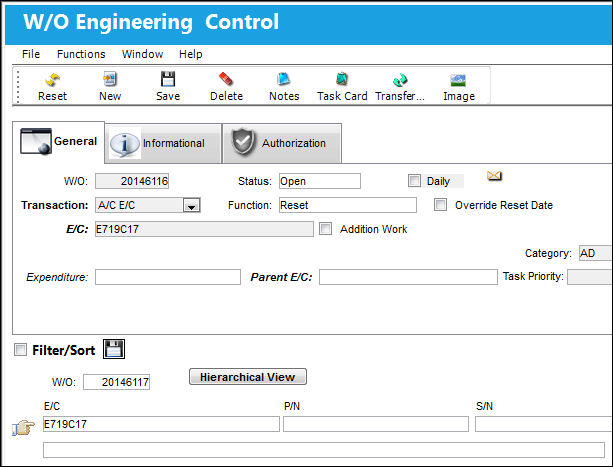Open the Functions menu

(81, 54)
